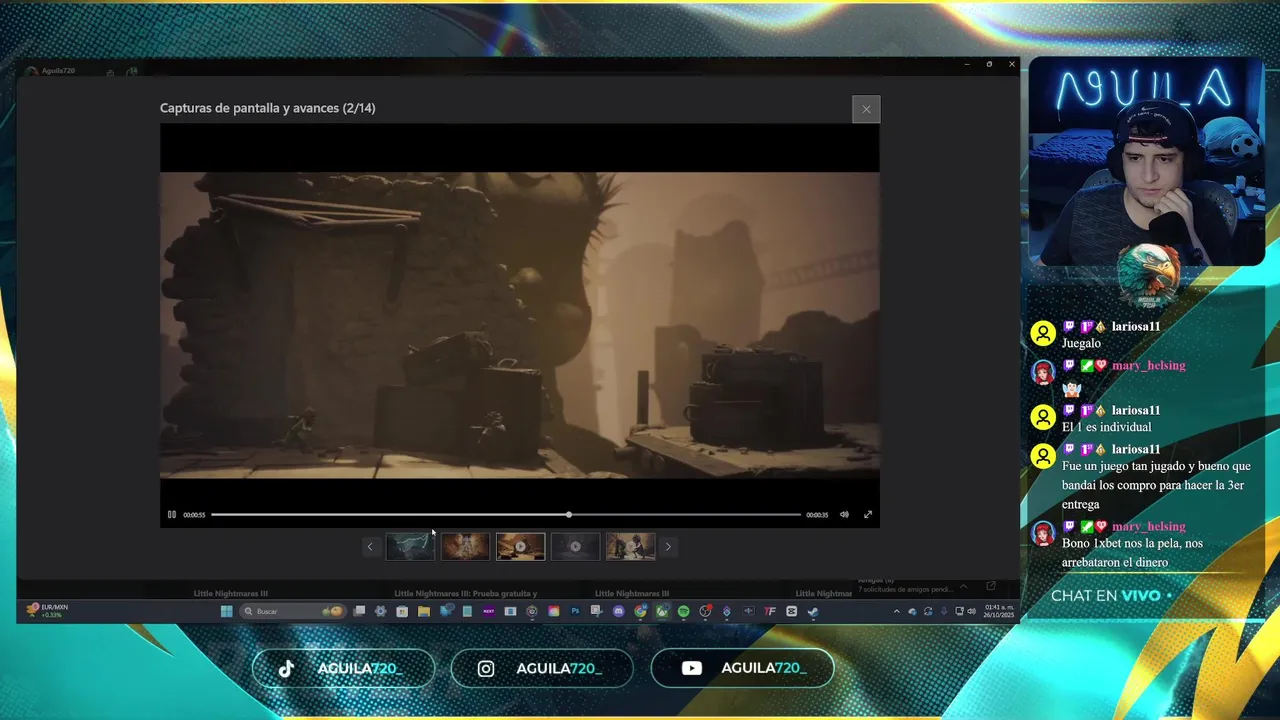Open Spotify from the taskbar

684,611
